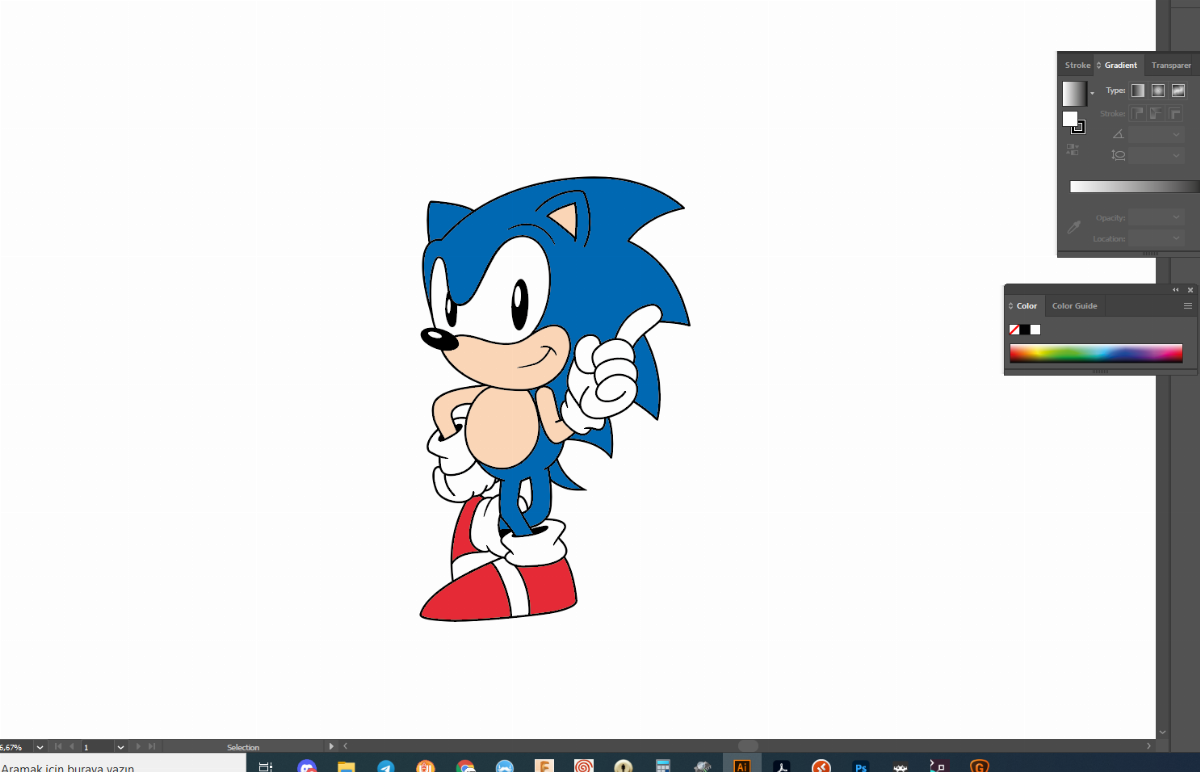Open the gradient preset dropdown arrow
This screenshot has height=772, width=1200.
[x=1092, y=93]
